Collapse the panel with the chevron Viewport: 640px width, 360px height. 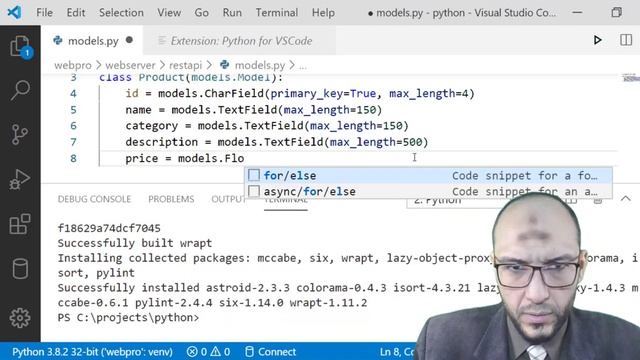click(x=625, y=199)
